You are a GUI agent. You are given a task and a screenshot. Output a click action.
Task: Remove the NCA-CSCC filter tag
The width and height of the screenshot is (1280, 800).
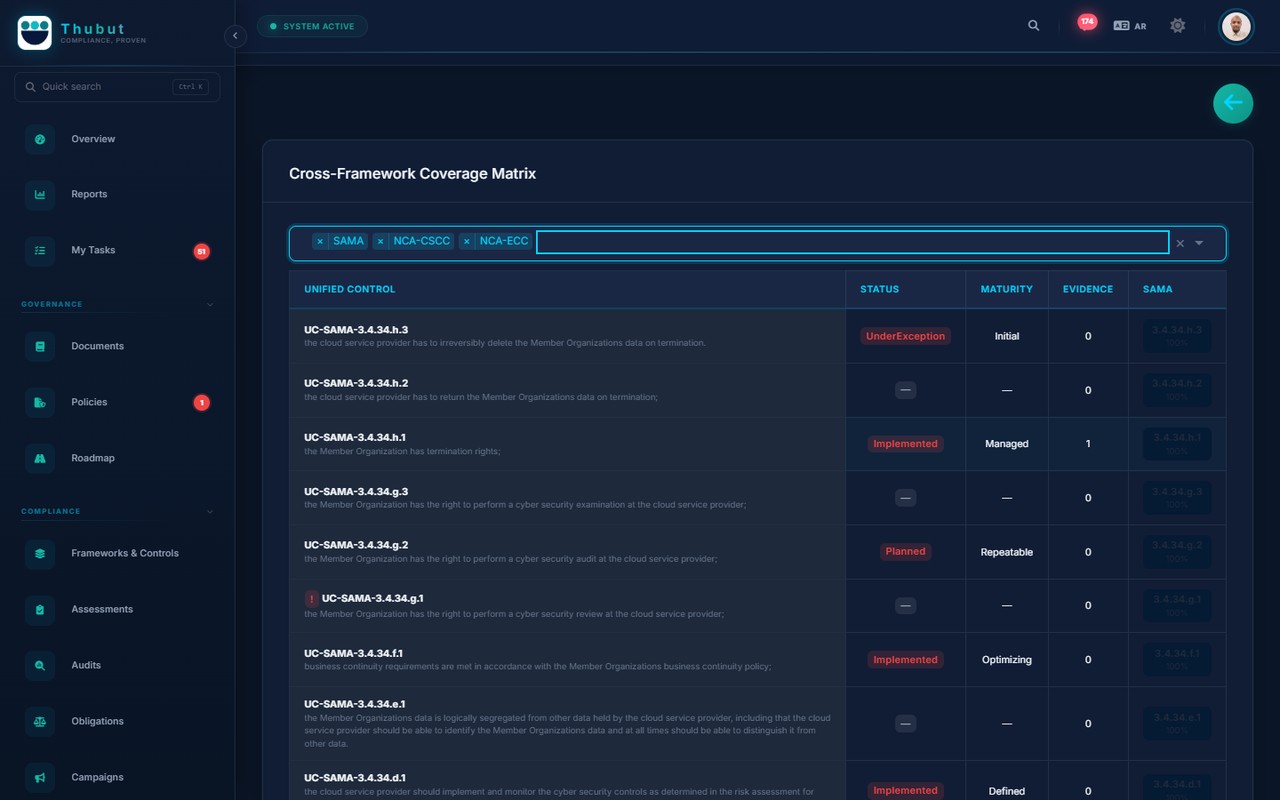[x=381, y=242]
